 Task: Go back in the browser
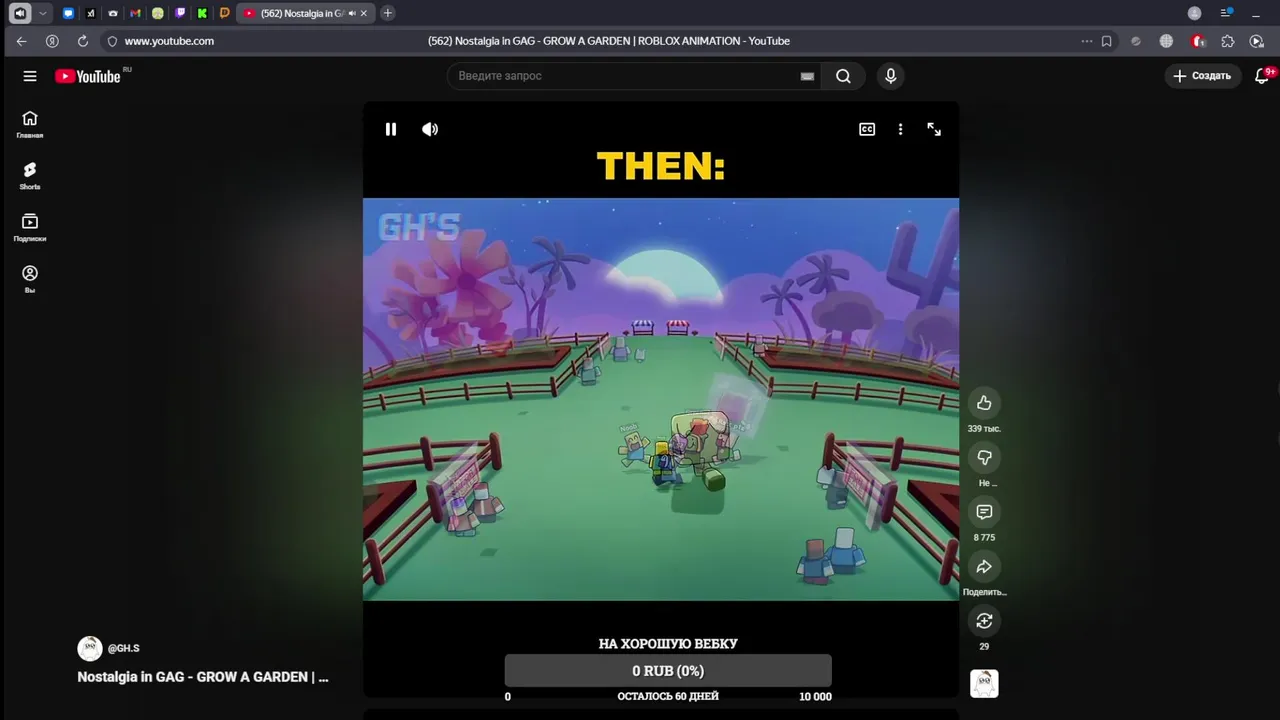point(21,41)
